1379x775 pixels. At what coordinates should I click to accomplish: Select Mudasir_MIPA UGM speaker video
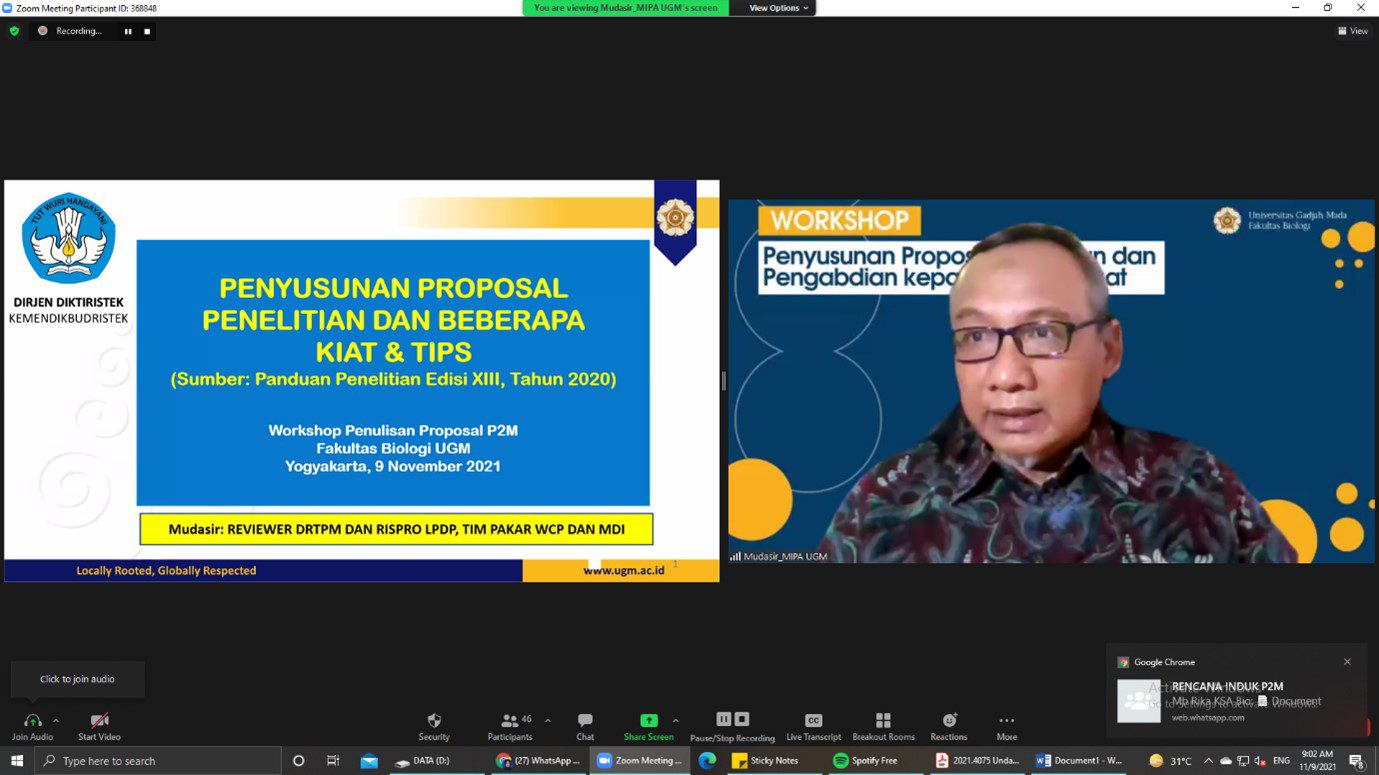tap(1051, 381)
